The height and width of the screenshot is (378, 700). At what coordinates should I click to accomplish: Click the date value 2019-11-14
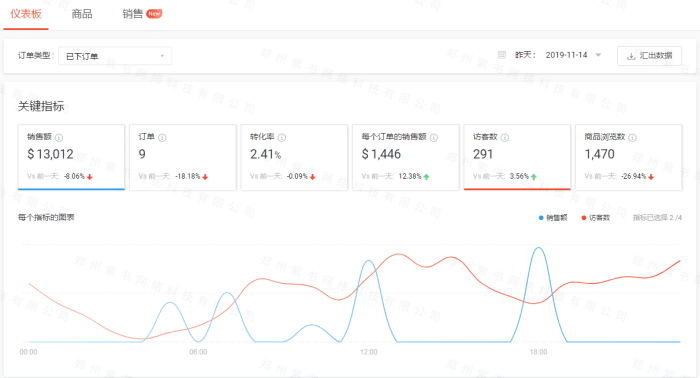566,55
